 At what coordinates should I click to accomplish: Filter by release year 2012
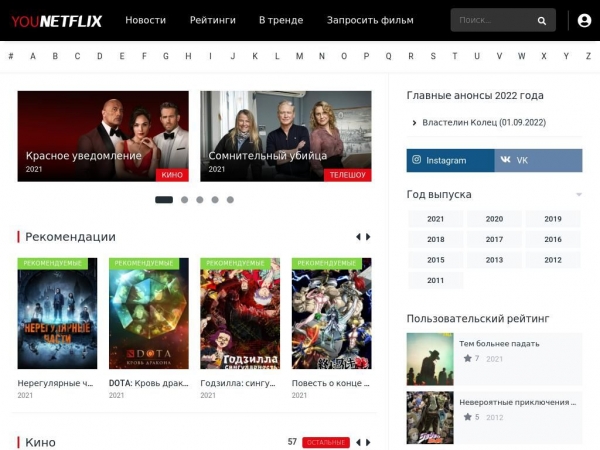pos(553,260)
